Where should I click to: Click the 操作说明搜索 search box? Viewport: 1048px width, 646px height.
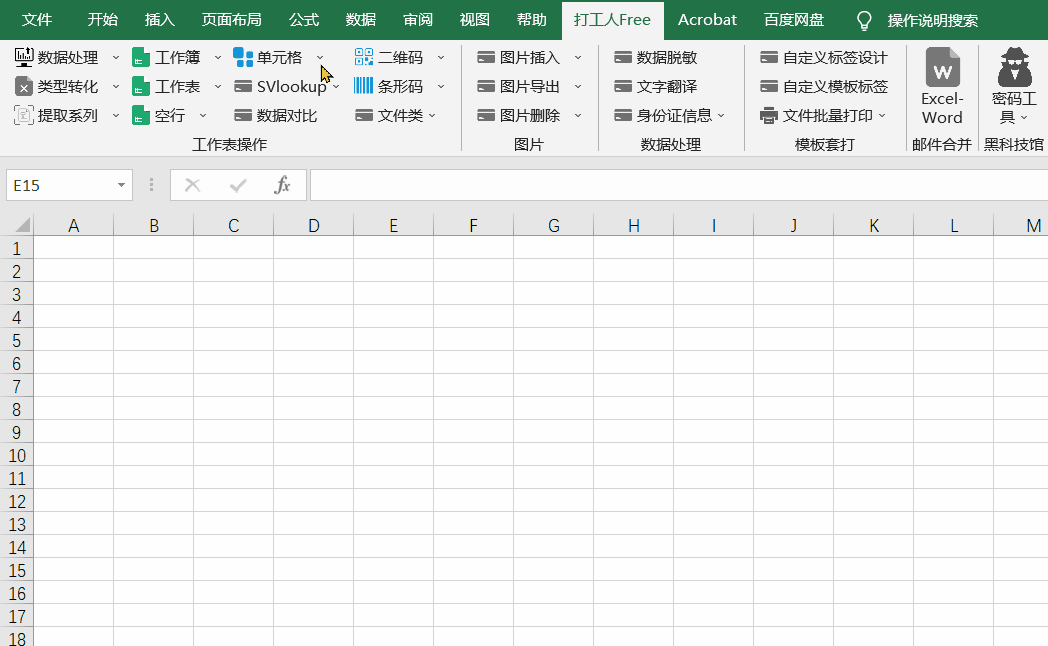(933, 21)
